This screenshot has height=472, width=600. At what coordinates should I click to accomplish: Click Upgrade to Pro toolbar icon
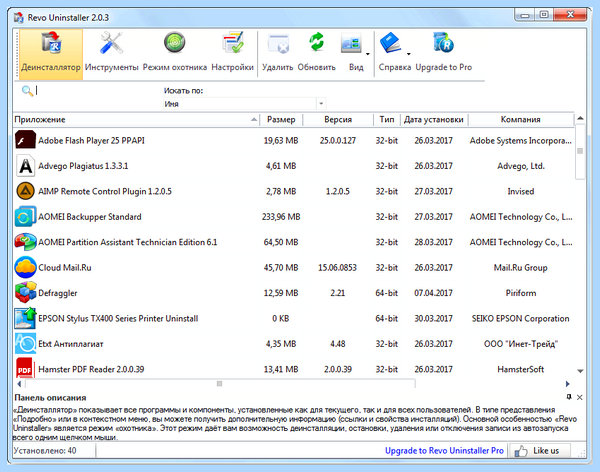tap(443, 54)
